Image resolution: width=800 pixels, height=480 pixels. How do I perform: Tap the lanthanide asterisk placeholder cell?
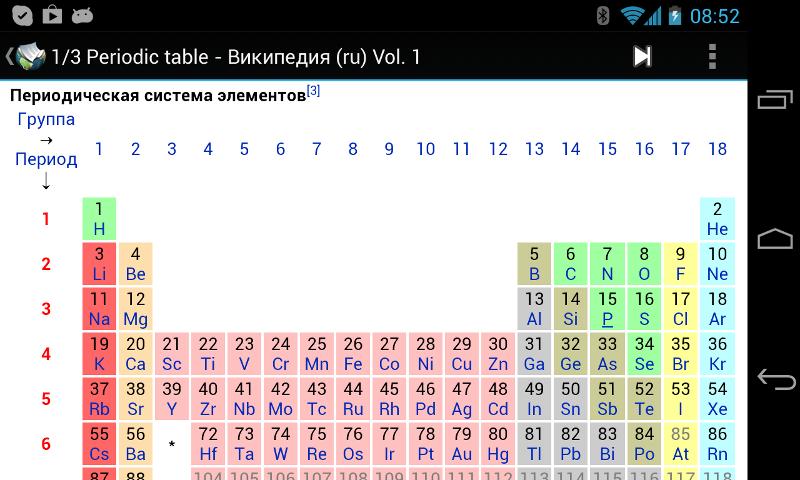pos(172,444)
